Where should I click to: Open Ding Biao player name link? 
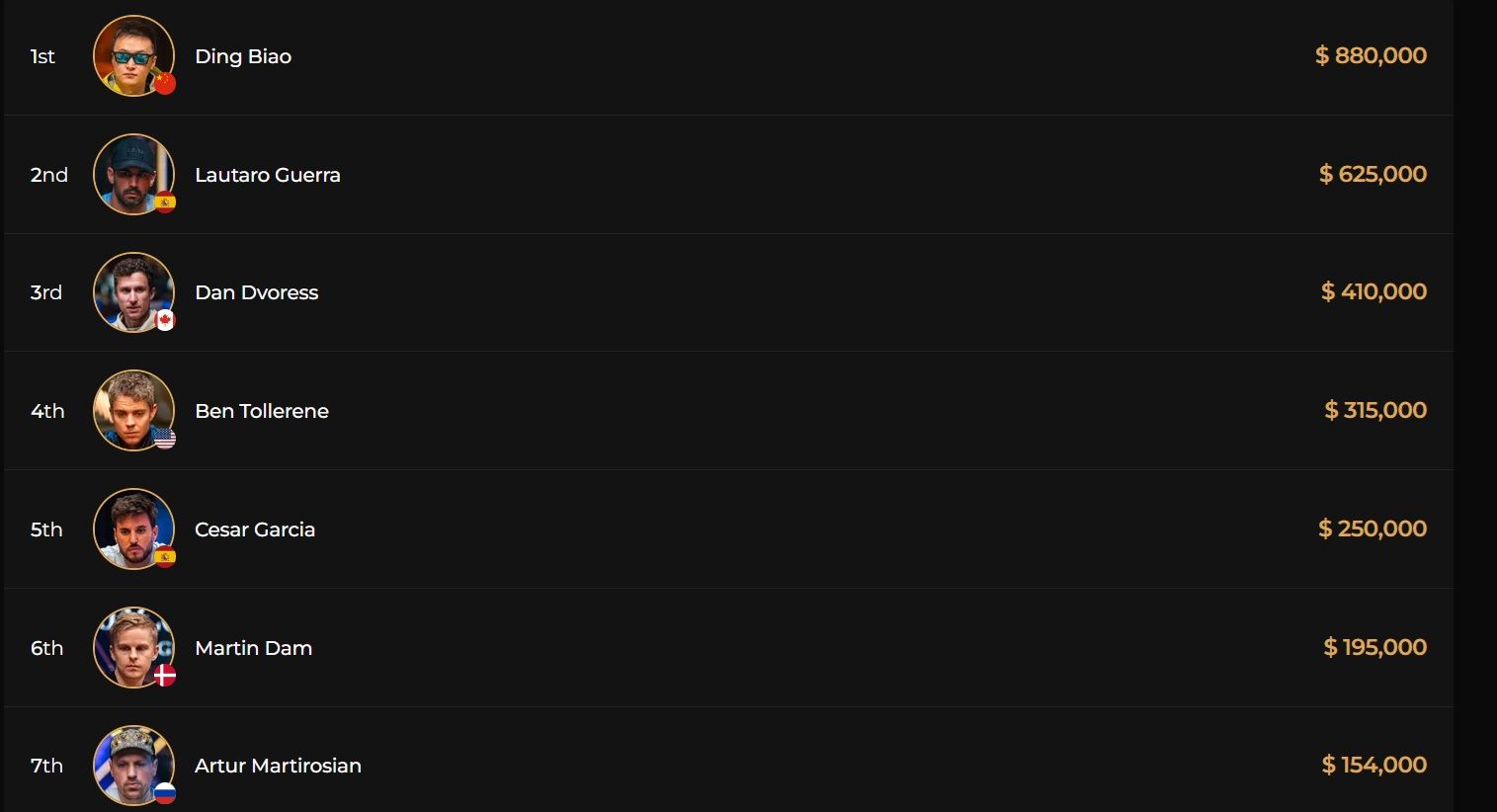click(x=243, y=56)
